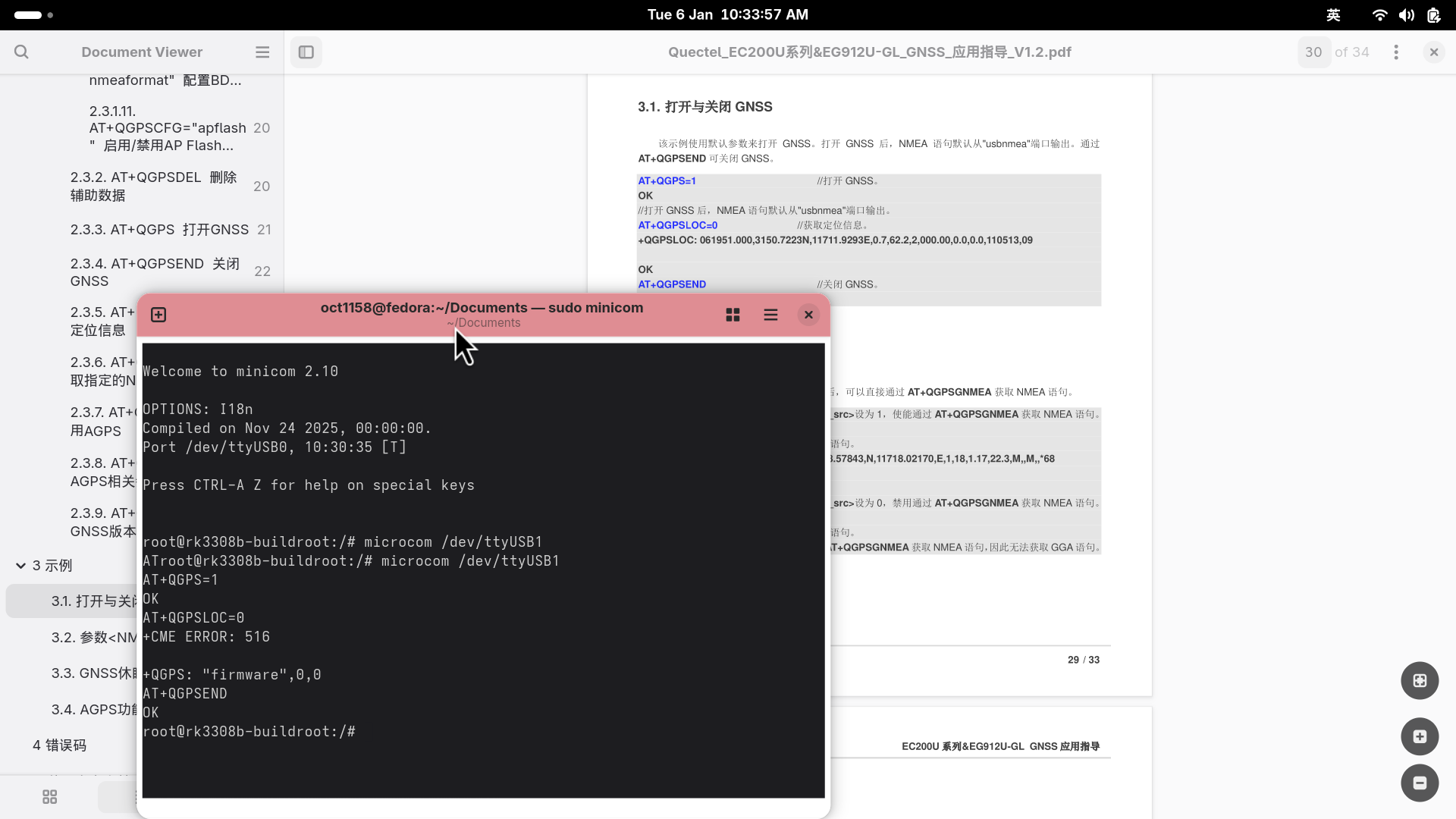Click the volume icon in top bar
The height and width of the screenshot is (819, 1456).
point(1407,15)
